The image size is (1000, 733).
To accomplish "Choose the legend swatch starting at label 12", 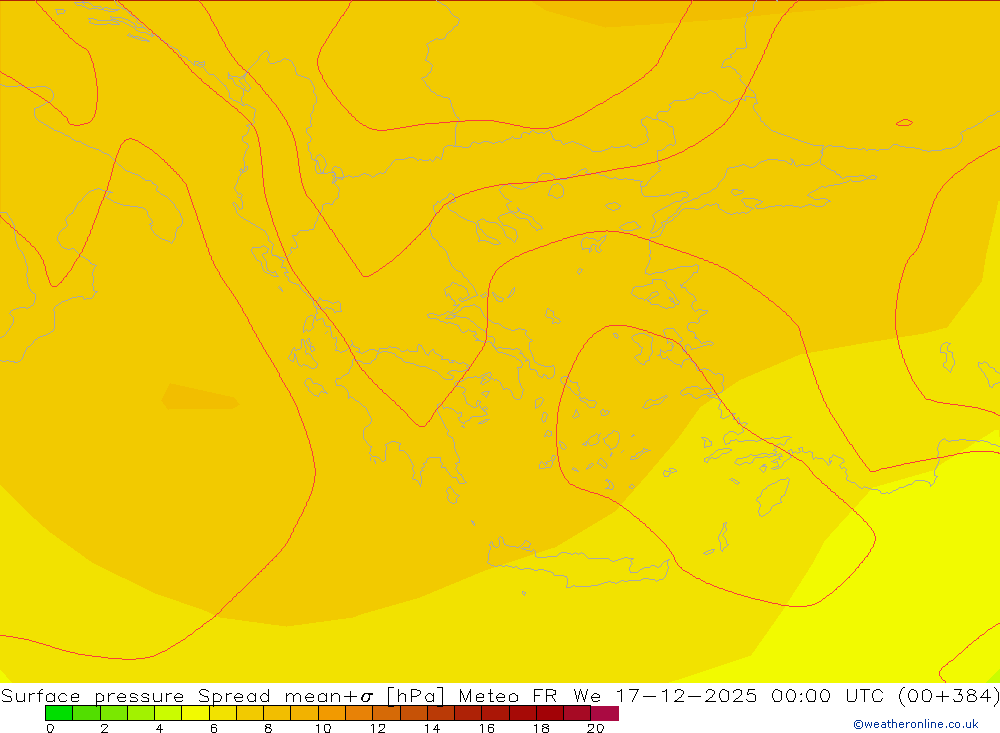I will click(x=386, y=713).
